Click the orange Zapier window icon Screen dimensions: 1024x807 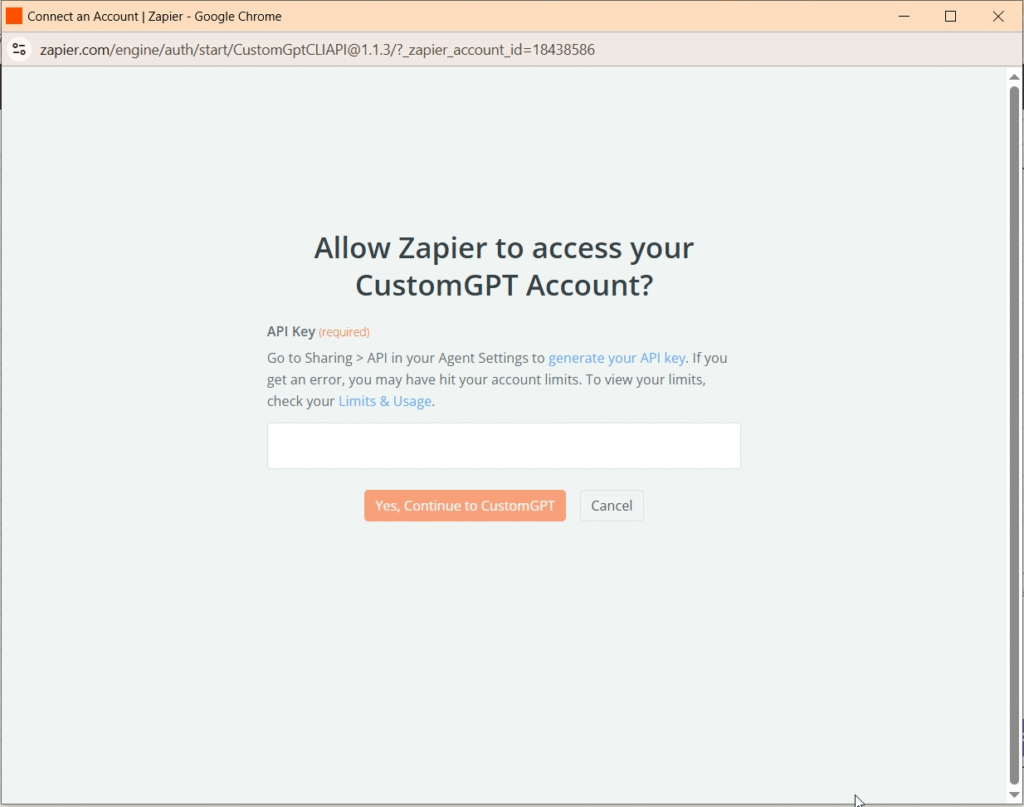click(x=12, y=16)
